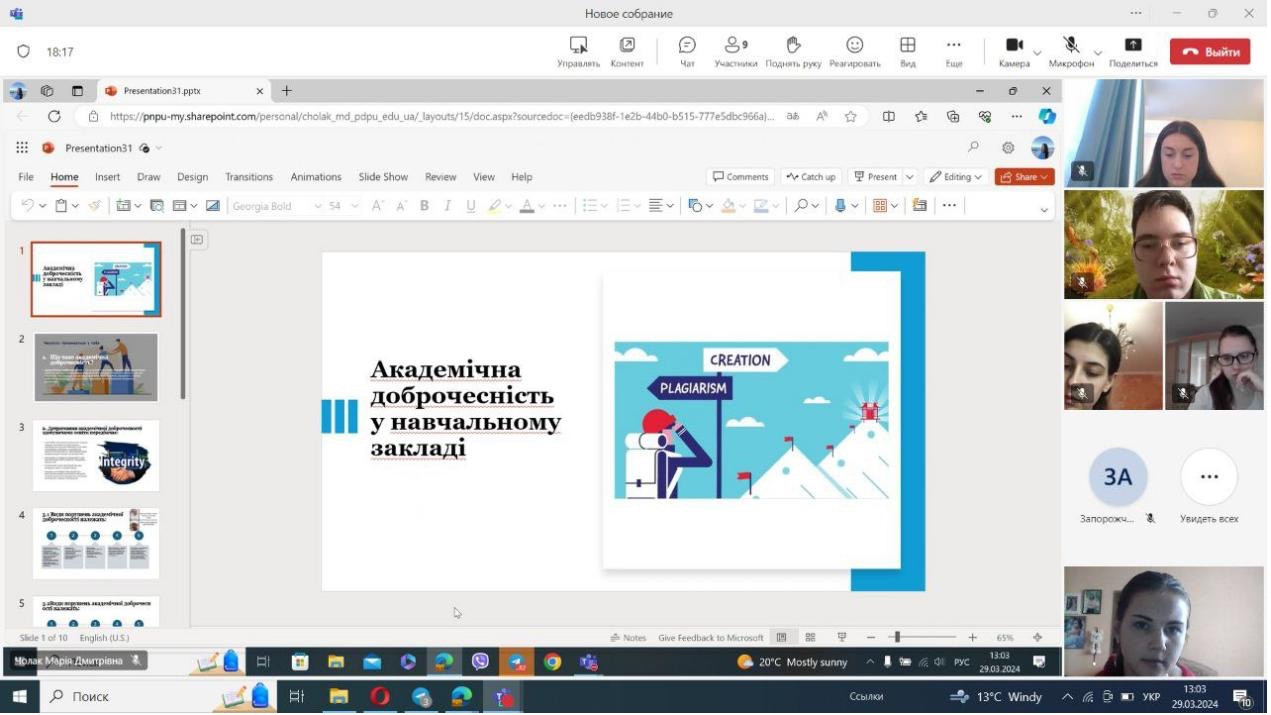Open PowerPoint settings gear icon

[1010, 148]
